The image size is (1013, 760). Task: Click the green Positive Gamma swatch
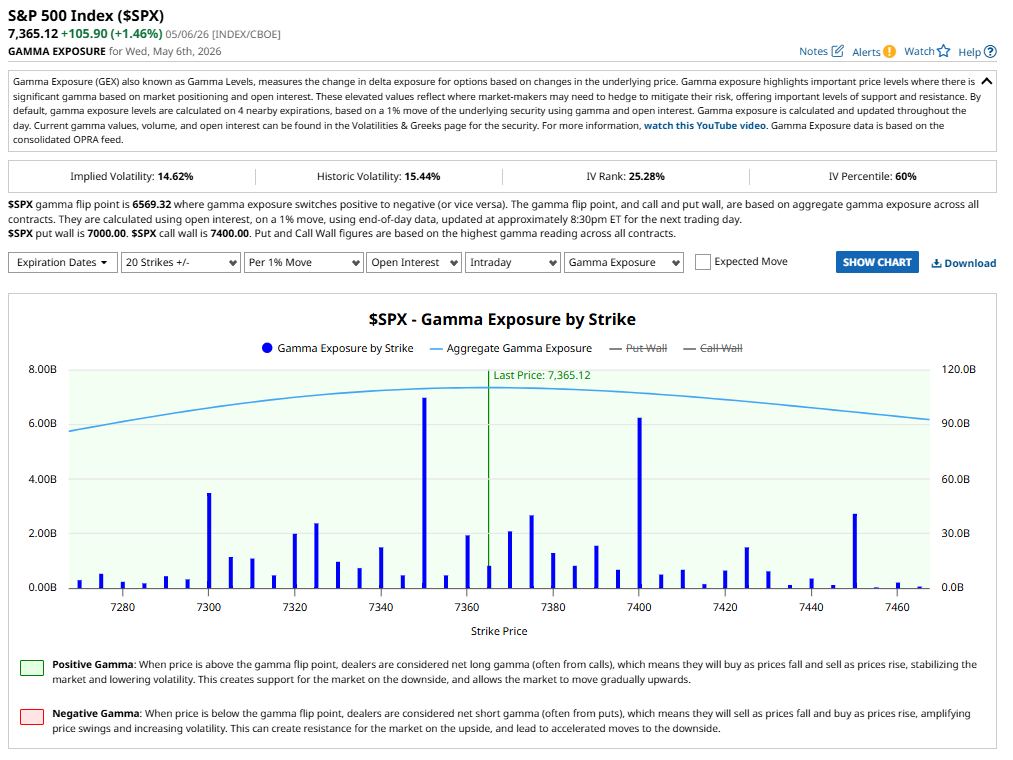(x=32, y=668)
